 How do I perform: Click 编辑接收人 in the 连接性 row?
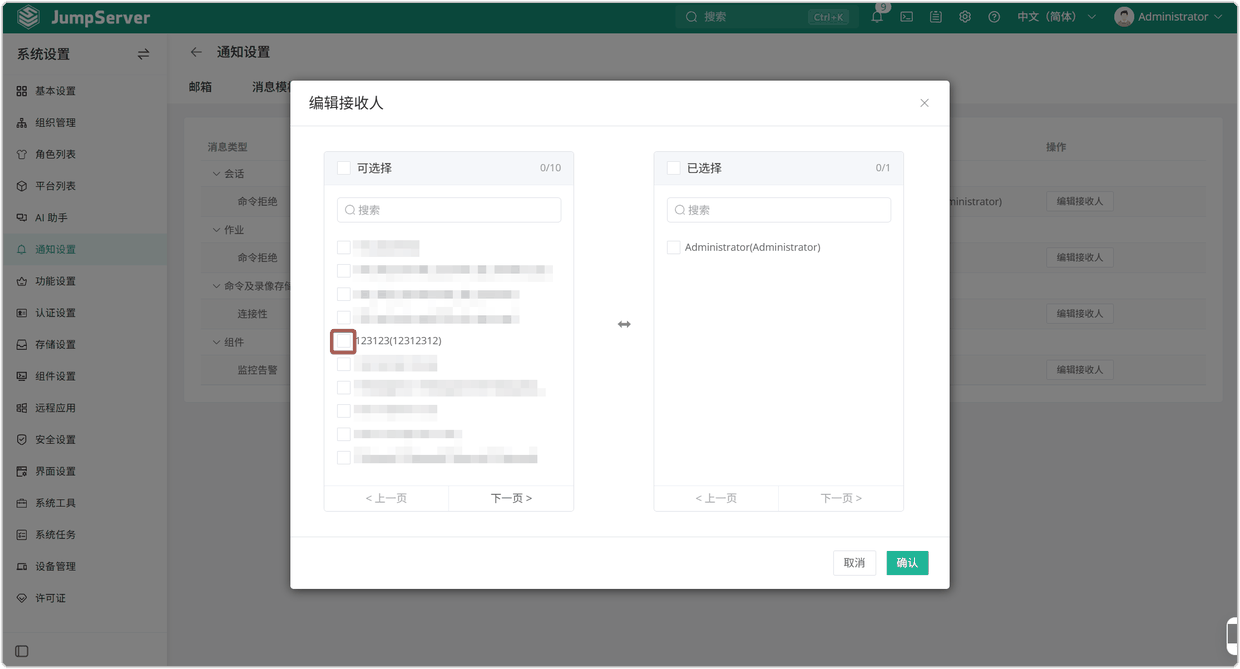pyautogui.click(x=1080, y=313)
